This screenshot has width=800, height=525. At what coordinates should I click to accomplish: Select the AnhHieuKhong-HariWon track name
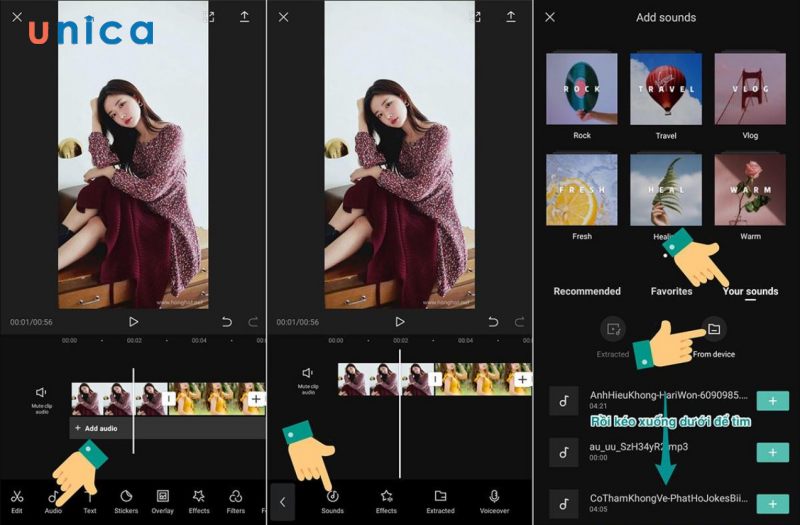pos(668,395)
